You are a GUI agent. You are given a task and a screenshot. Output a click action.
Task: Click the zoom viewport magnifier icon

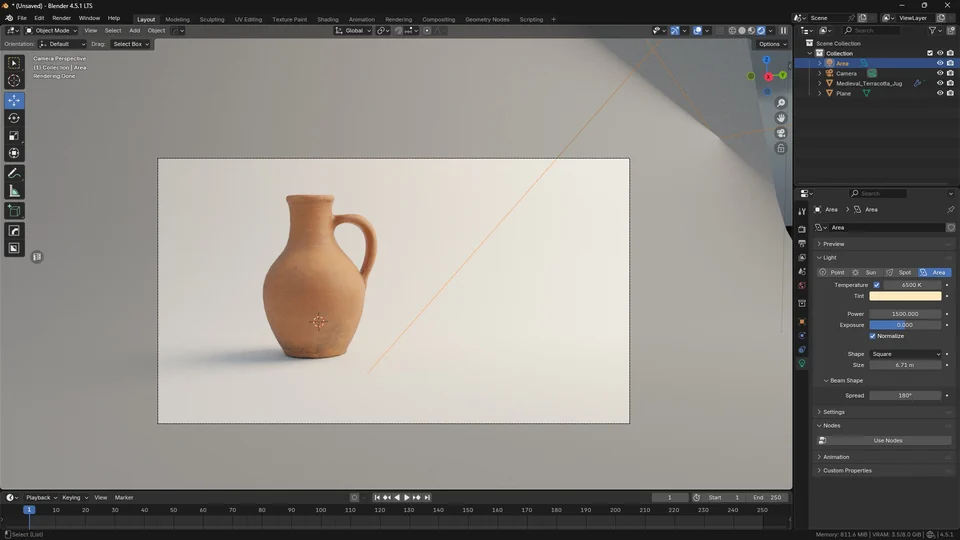tap(781, 103)
